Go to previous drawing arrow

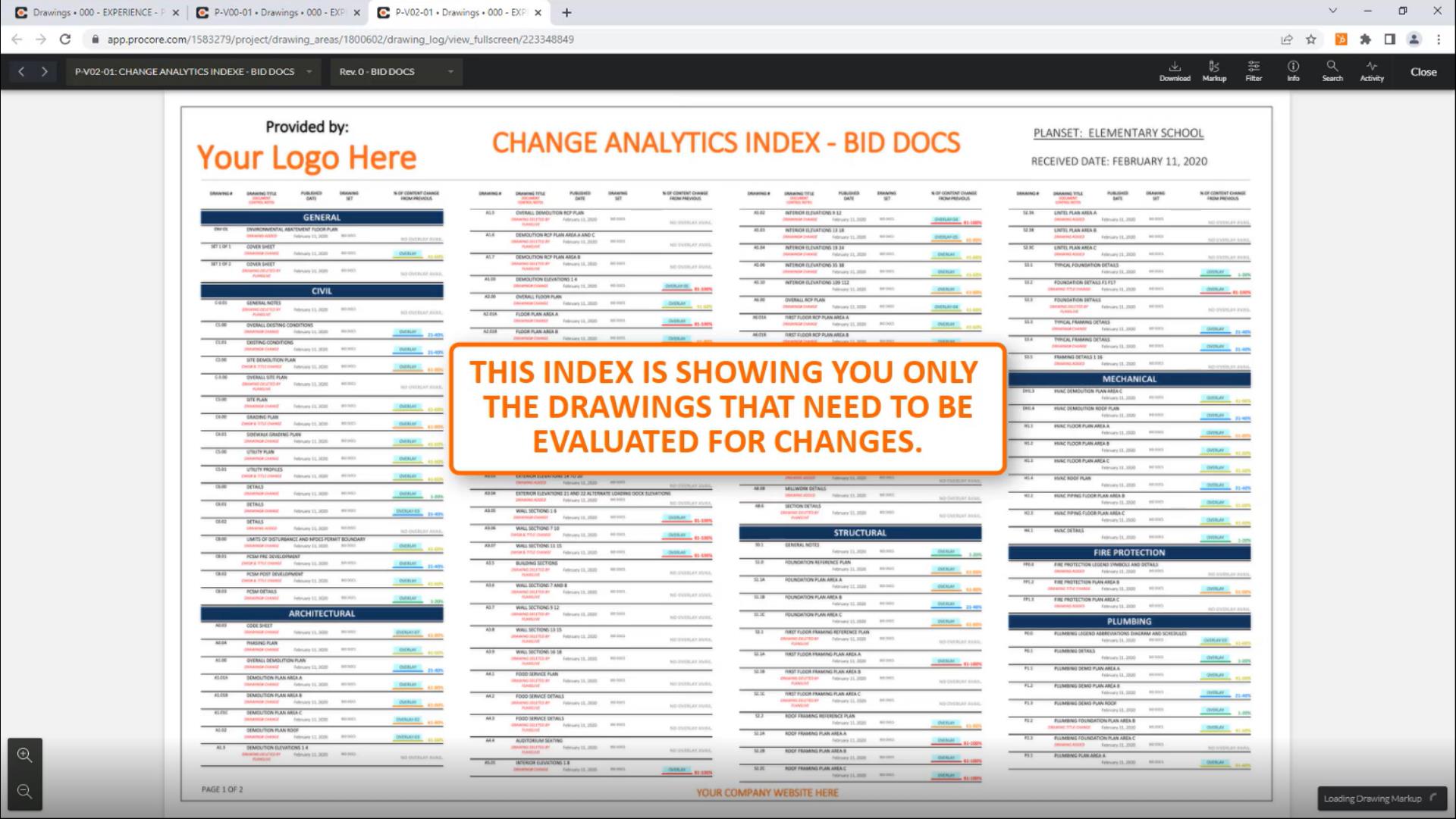(x=21, y=71)
